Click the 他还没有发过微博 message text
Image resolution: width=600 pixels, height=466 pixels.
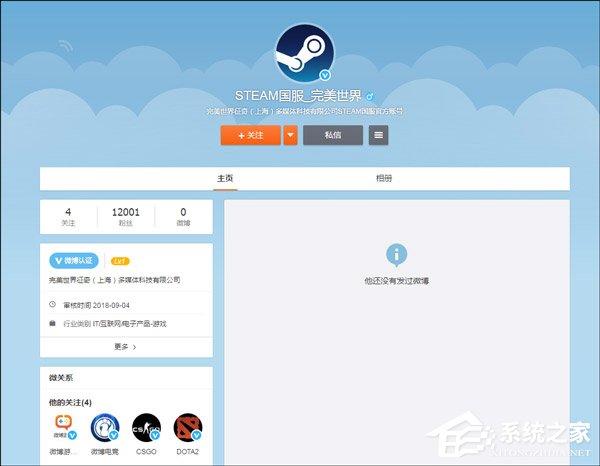[396, 281]
